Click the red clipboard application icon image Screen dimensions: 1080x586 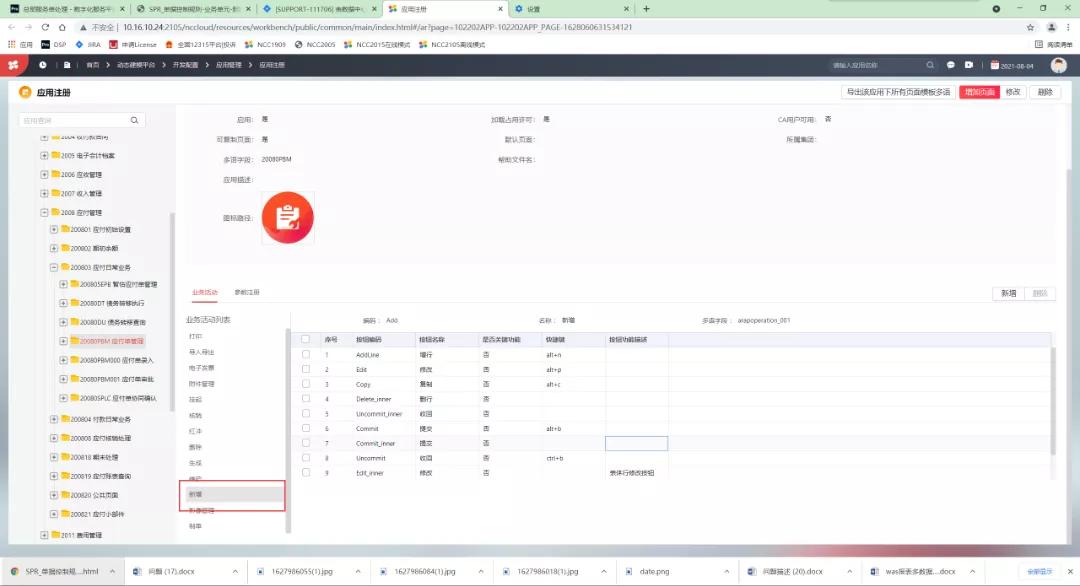click(x=287, y=218)
